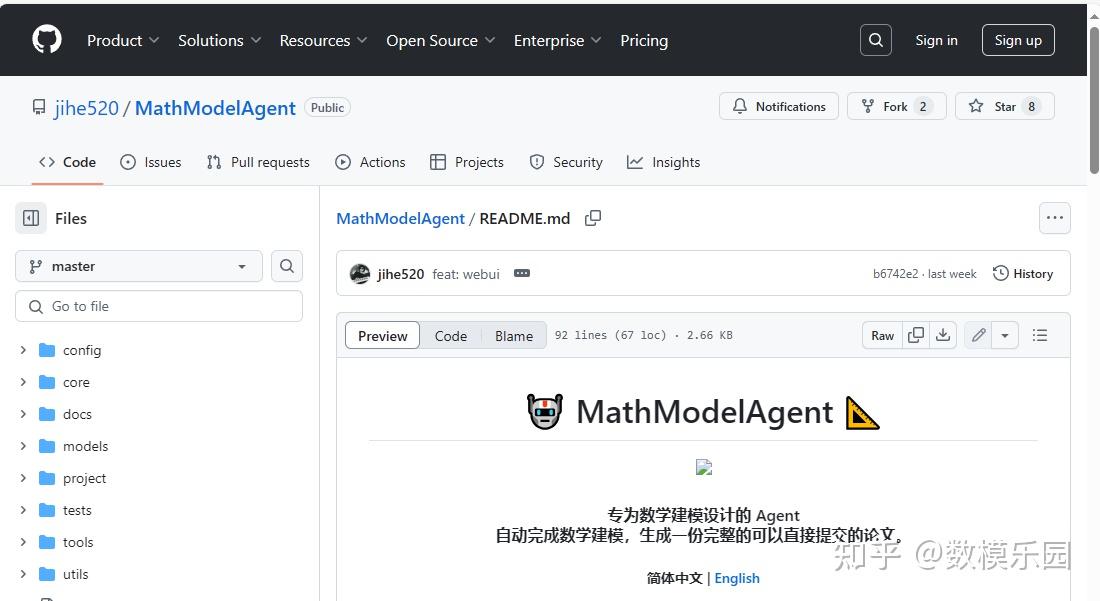
Task: Edit README with the pencil icon
Action: 978,335
